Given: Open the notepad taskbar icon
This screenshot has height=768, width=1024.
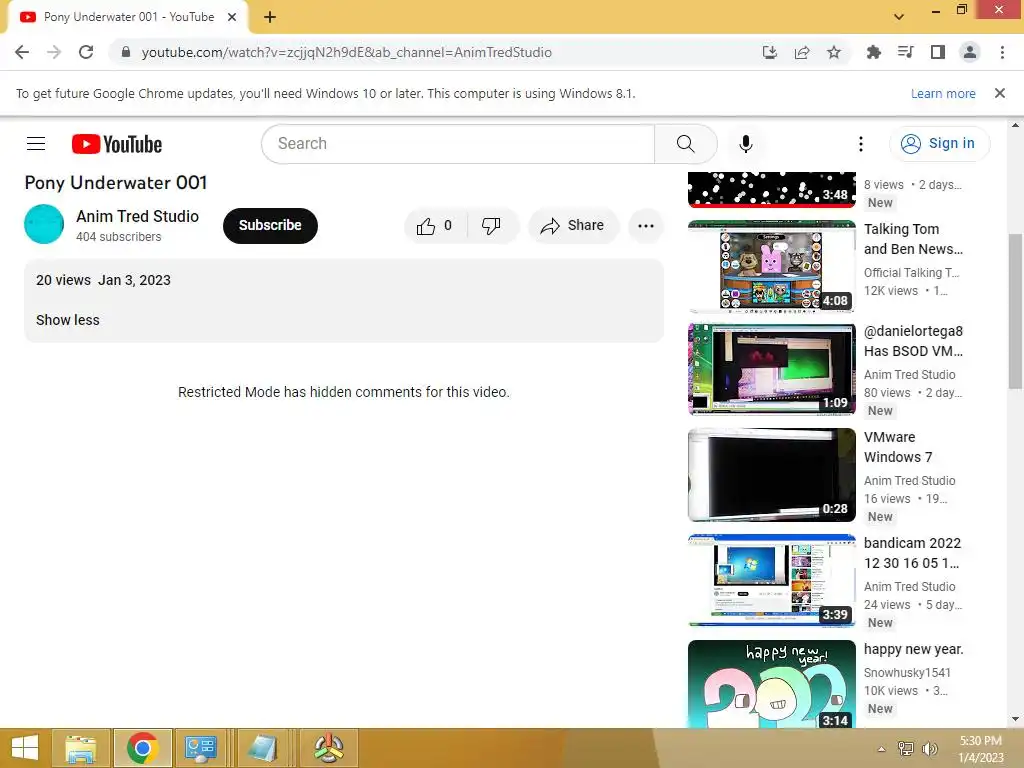Looking at the screenshot, I should coord(263,748).
